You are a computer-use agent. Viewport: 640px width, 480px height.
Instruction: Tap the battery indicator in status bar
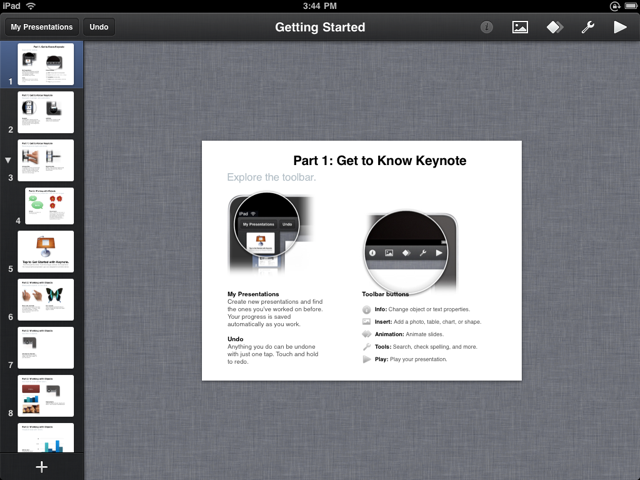coord(626,6)
